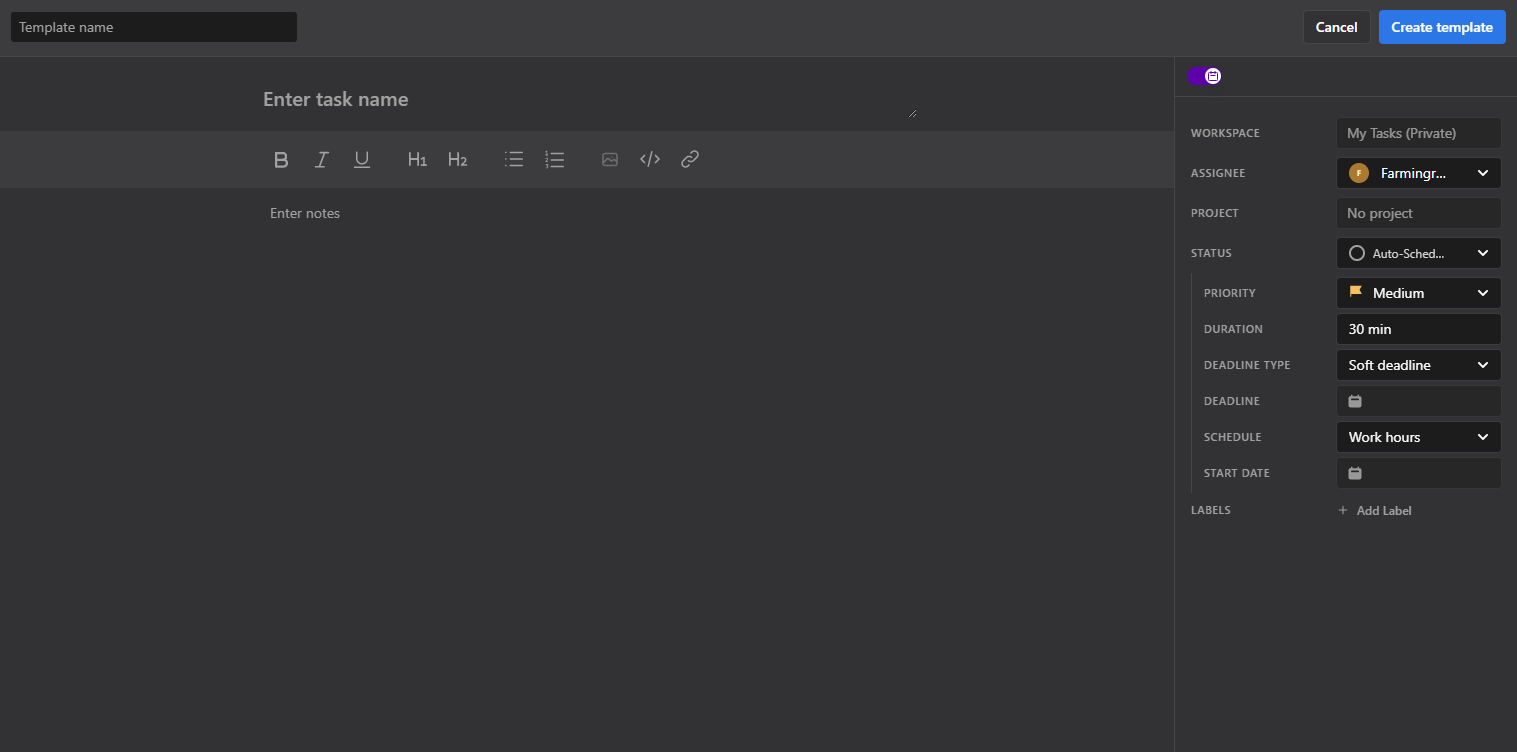Click the START DATE label
The height and width of the screenshot is (752, 1517).
pos(1237,473)
